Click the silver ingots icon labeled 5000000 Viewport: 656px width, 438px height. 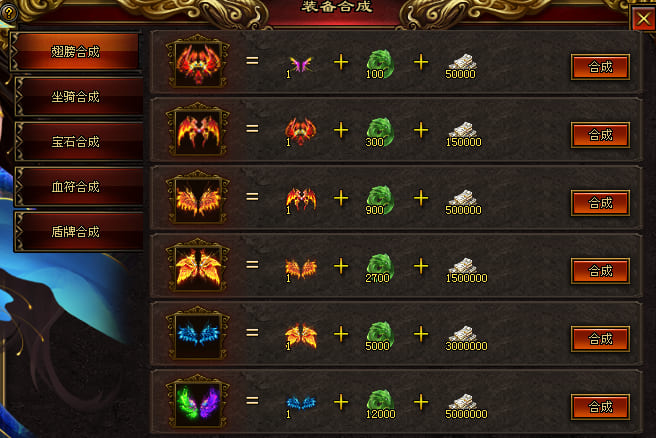click(465, 406)
